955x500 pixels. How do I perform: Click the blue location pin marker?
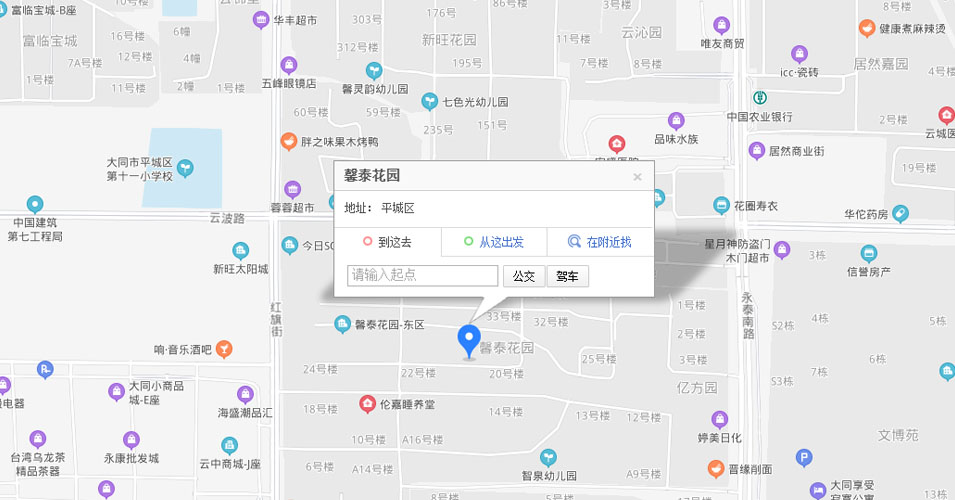pyautogui.click(x=469, y=342)
